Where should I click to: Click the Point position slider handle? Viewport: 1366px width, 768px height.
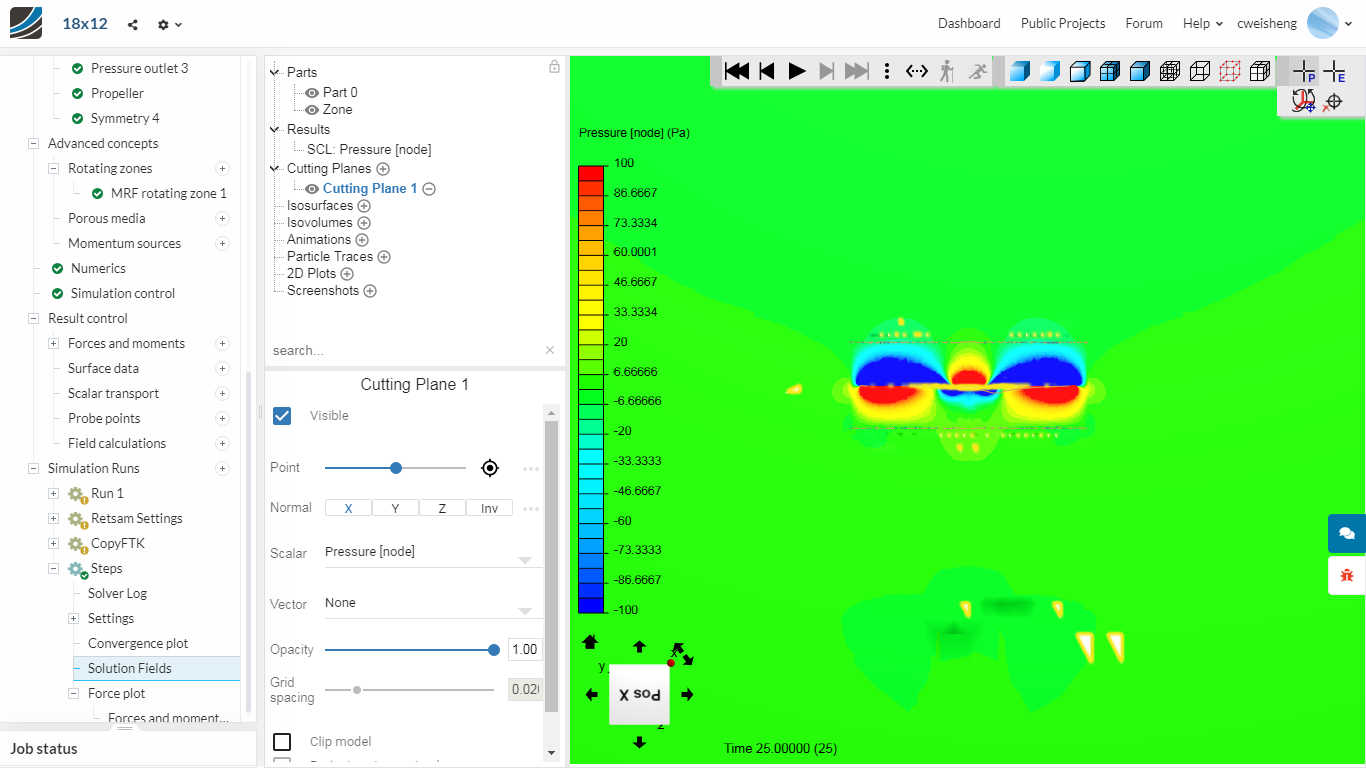tap(396, 468)
